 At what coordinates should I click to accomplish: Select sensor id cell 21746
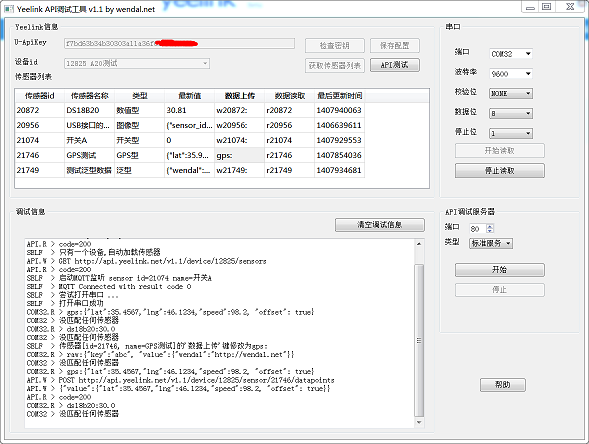pyautogui.click(x=39, y=155)
